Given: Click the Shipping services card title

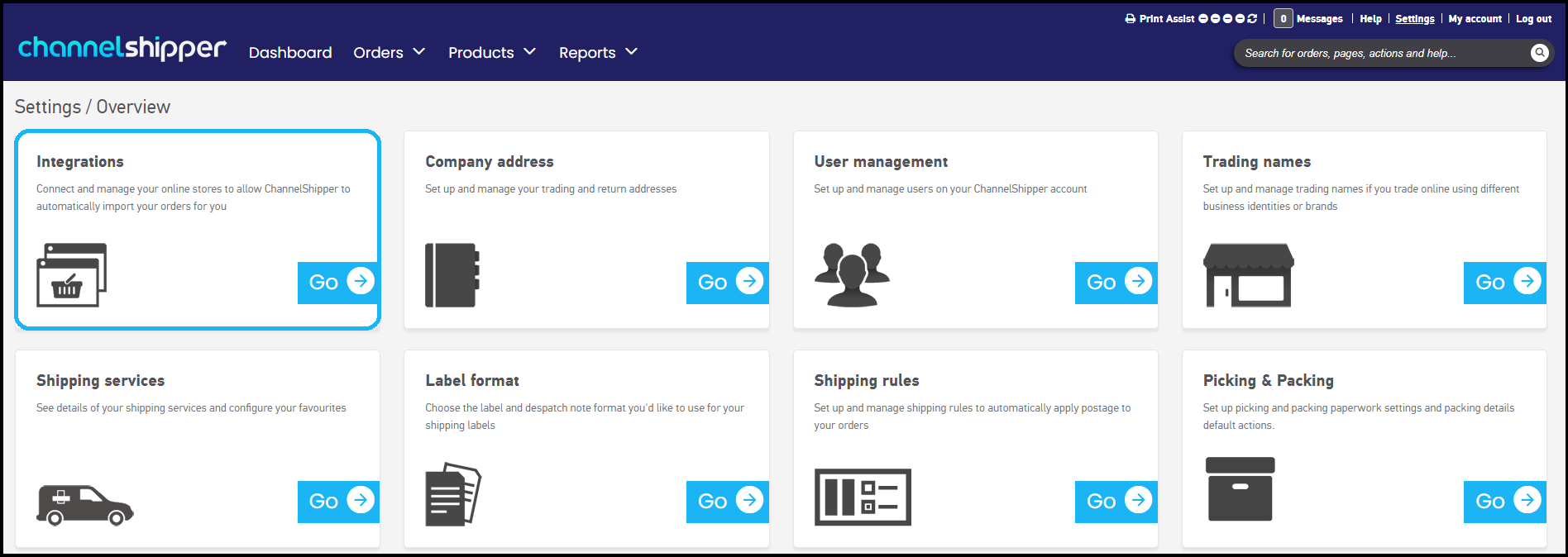Looking at the screenshot, I should [101, 380].
